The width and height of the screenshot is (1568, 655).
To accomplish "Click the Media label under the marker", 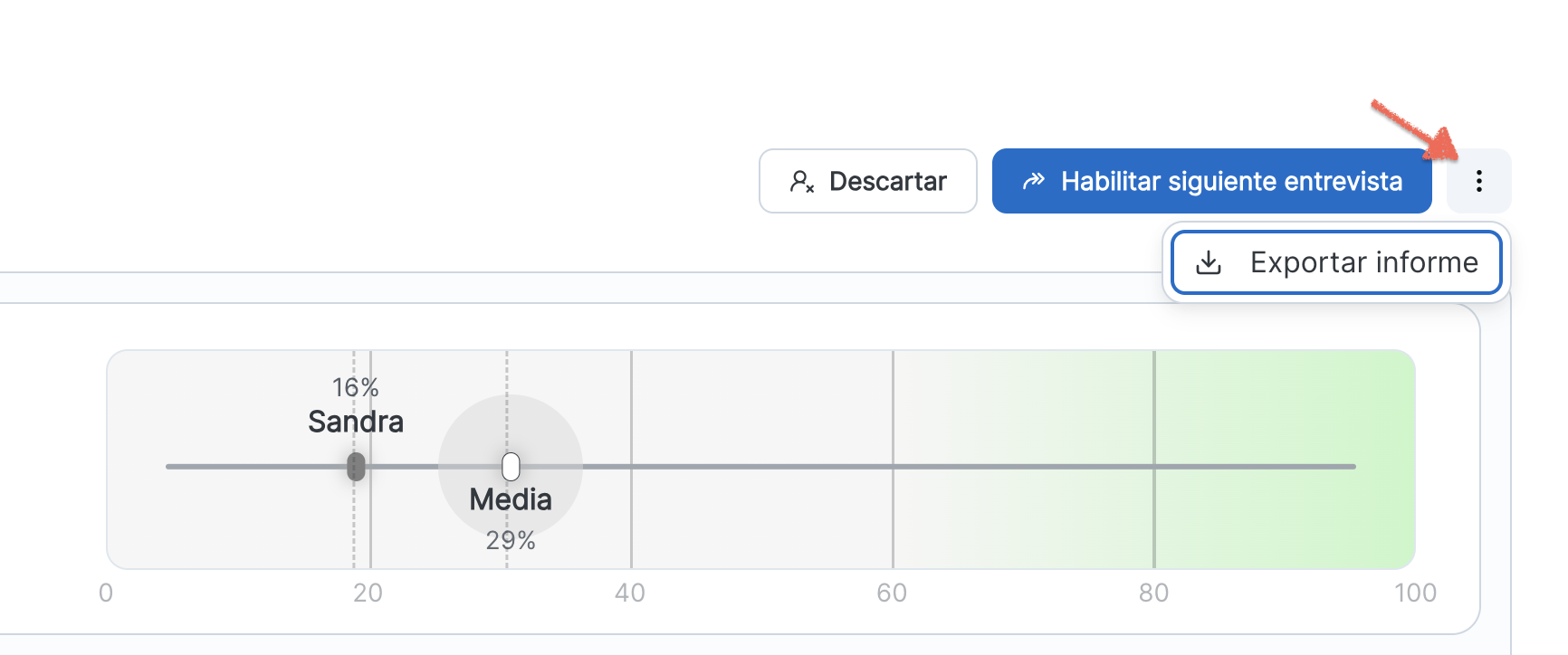I will (511, 499).
